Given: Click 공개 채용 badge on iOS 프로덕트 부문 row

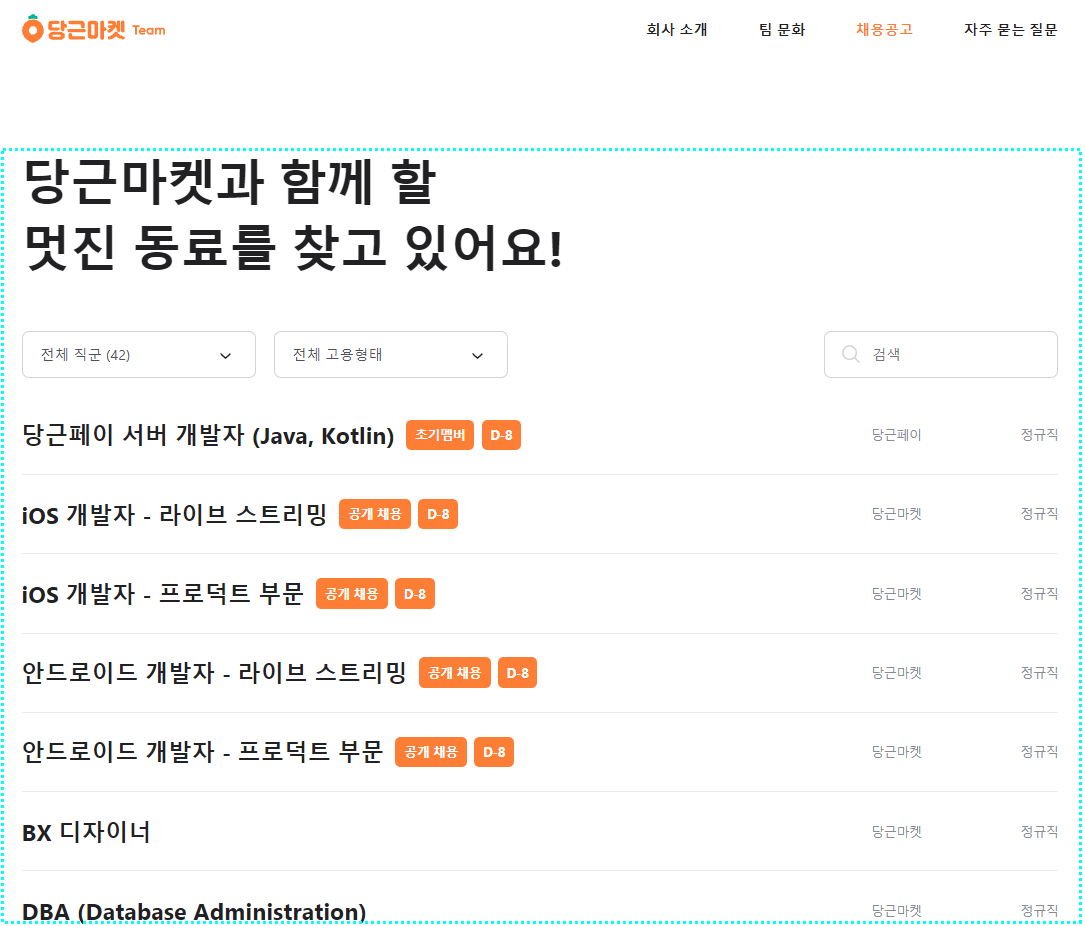Looking at the screenshot, I should pyautogui.click(x=352, y=594).
